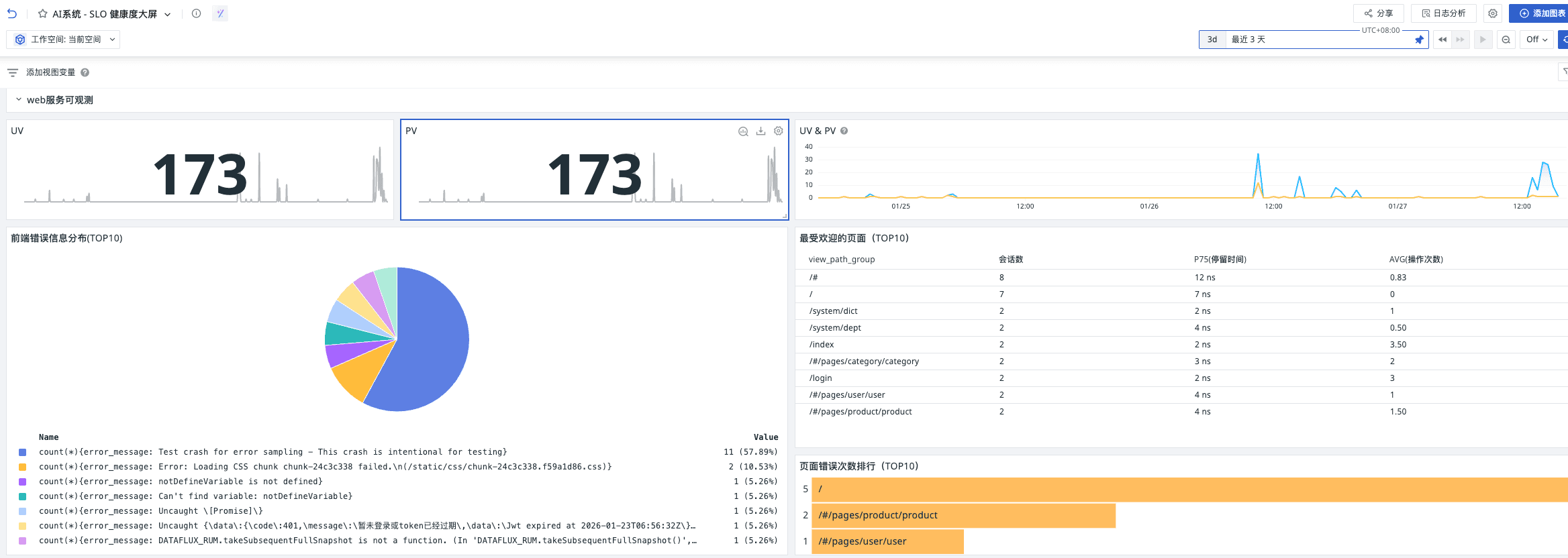Screen dimensions: 1568x558
Task: Open the dashboard info icon
Action: click(196, 13)
